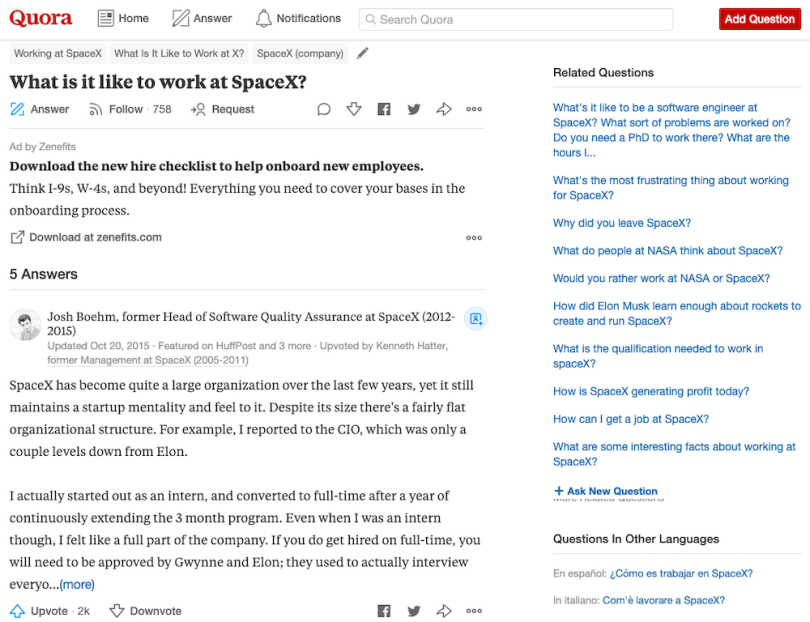Open the ad's more options menu
Screen dimensions: 810x622
tap(474, 238)
